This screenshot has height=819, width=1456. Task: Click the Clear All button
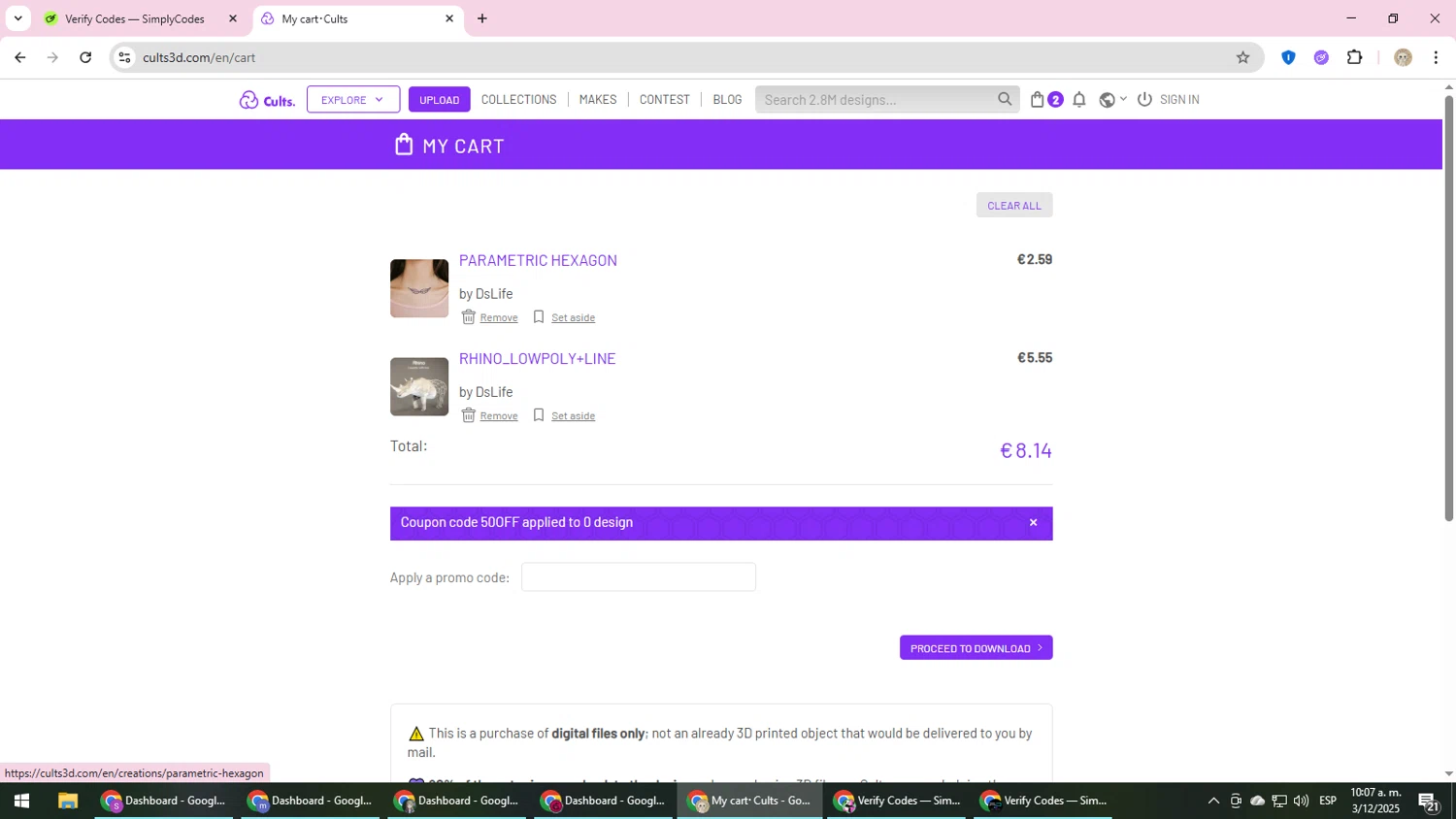click(x=1014, y=205)
